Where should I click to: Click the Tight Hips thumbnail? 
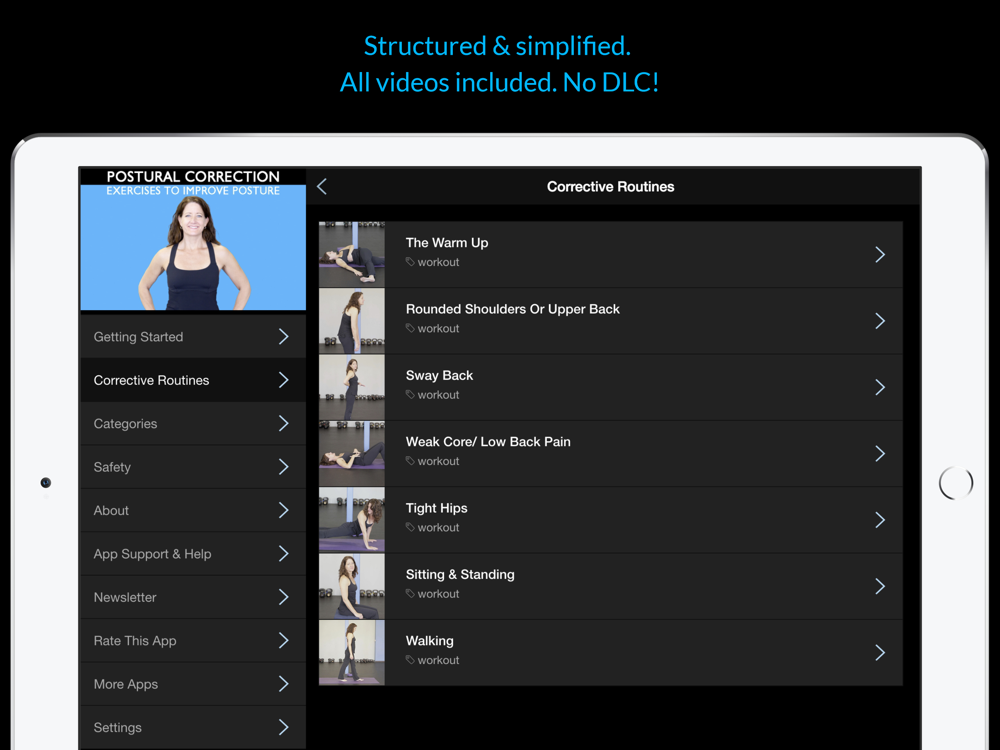point(351,520)
